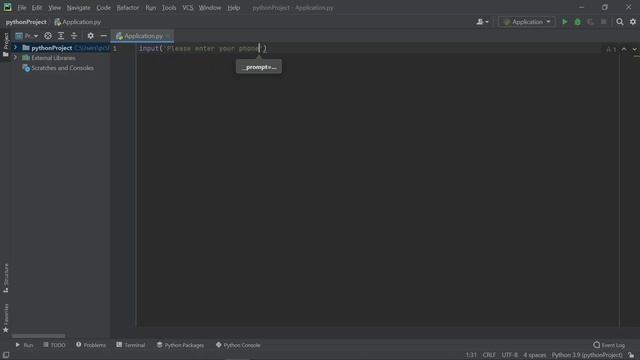Viewport: 640px width, 360px height.
Task: Open the Tools menu
Action: tap(169, 8)
